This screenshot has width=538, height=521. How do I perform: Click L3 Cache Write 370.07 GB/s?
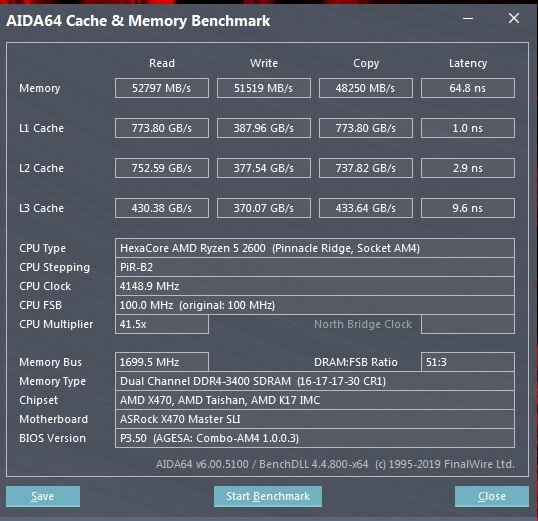pyautogui.click(x=264, y=208)
